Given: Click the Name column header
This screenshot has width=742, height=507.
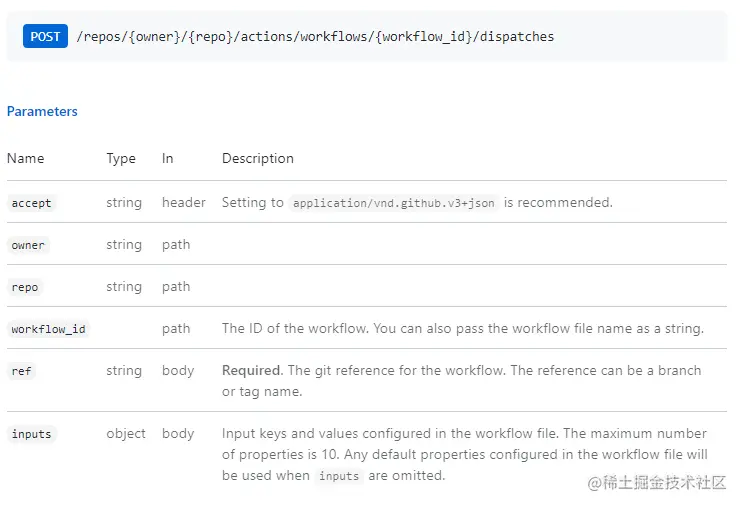Looking at the screenshot, I should [x=26, y=158].
